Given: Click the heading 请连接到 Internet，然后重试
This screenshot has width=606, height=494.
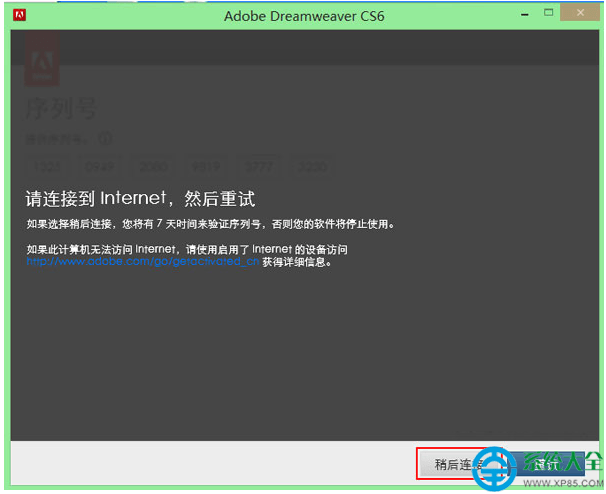Looking at the screenshot, I should tap(140, 199).
